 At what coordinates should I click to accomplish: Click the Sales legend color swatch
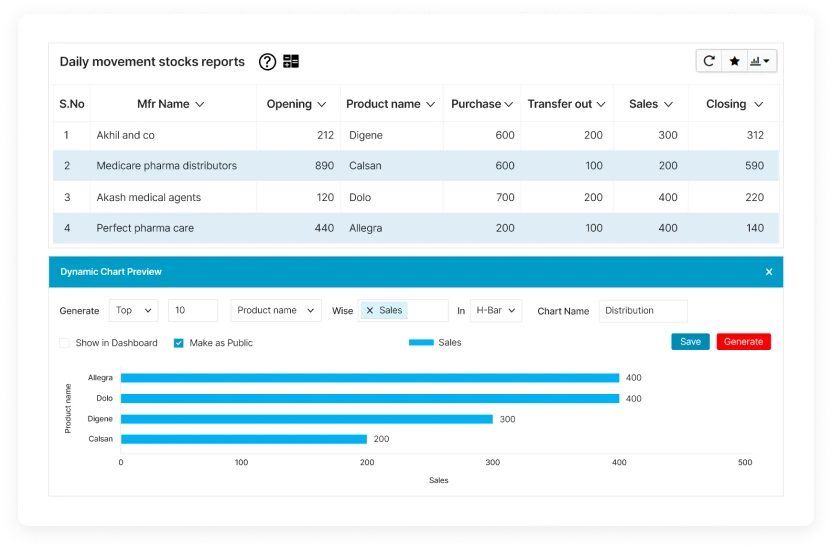421,343
